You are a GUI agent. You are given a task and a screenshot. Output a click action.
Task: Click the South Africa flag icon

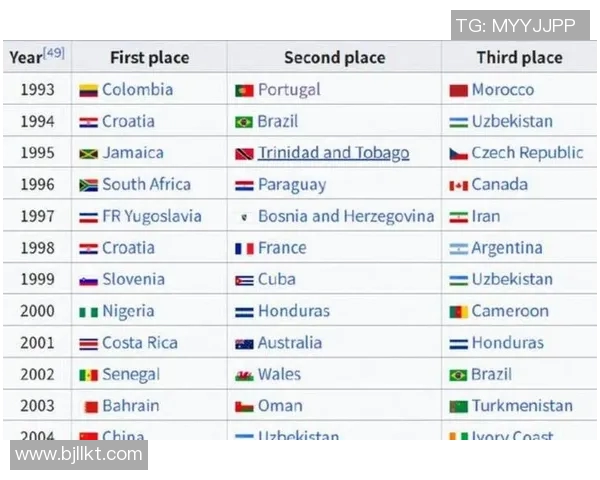(x=88, y=185)
